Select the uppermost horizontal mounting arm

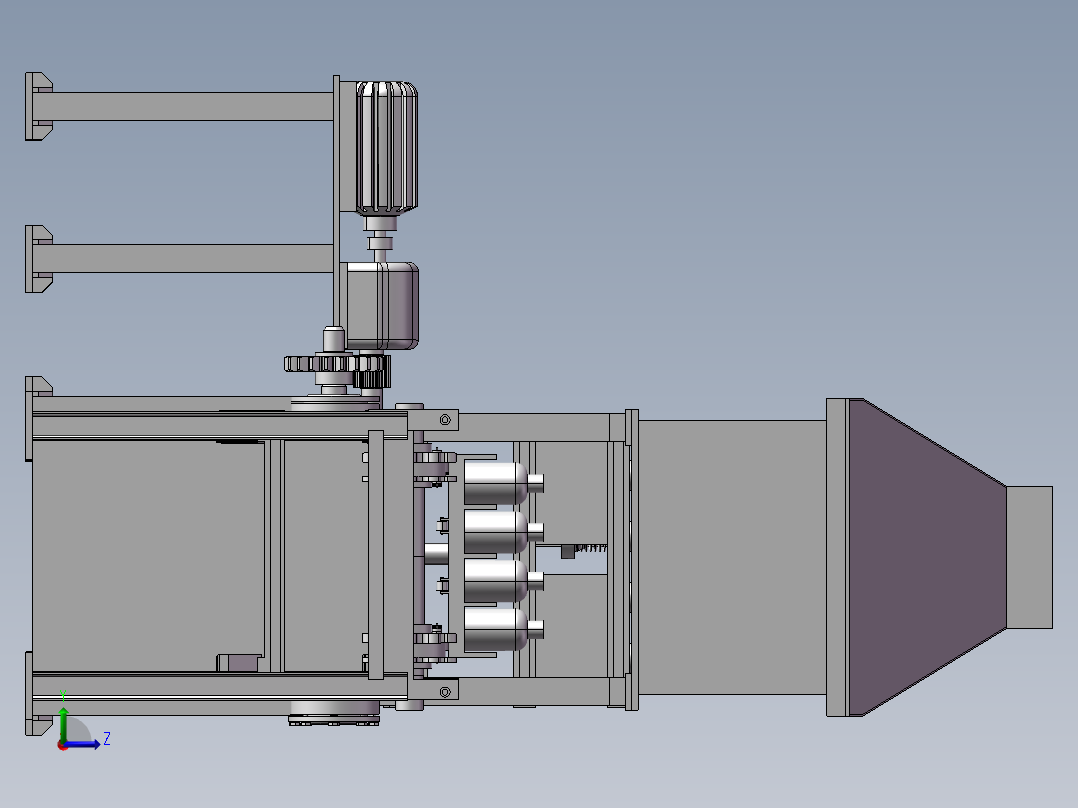click(183, 107)
